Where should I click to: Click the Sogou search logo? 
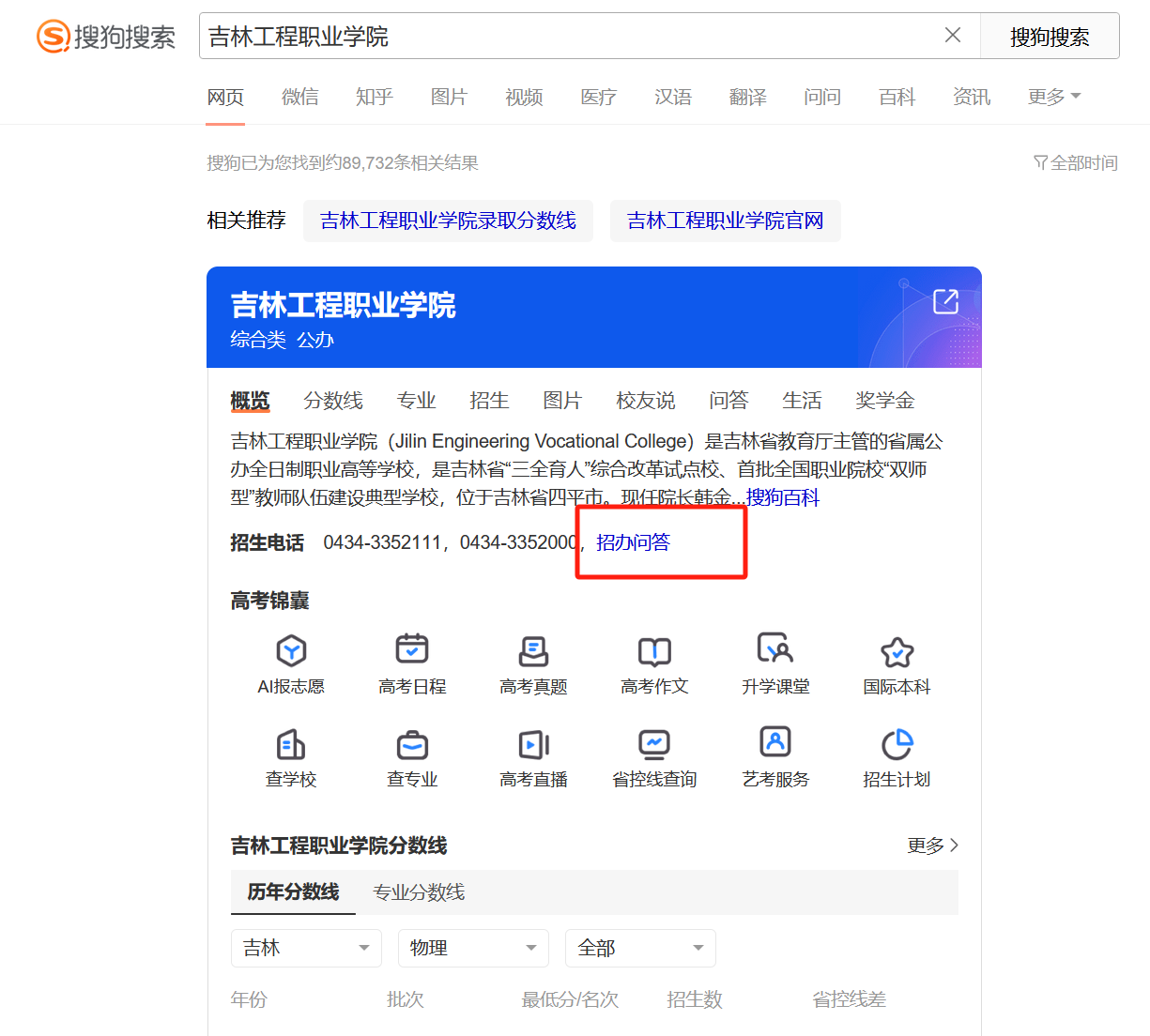pos(106,37)
